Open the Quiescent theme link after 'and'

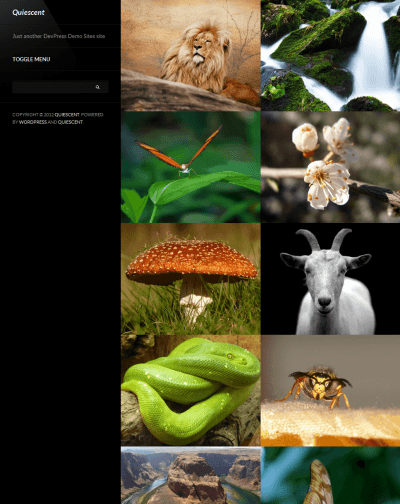point(70,122)
